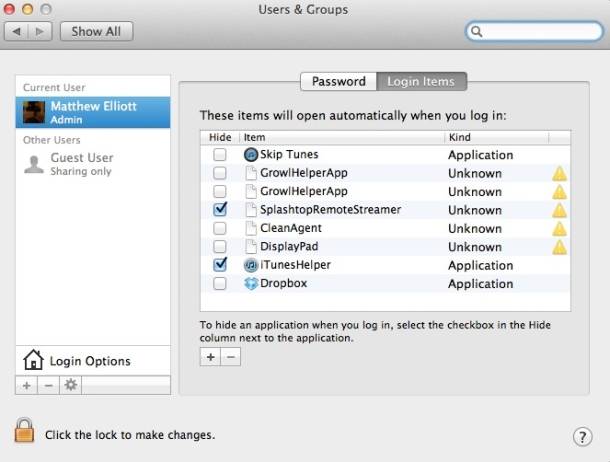Select the iTunesHelper item name
This screenshot has width=610, height=462.
(x=295, y=265)
